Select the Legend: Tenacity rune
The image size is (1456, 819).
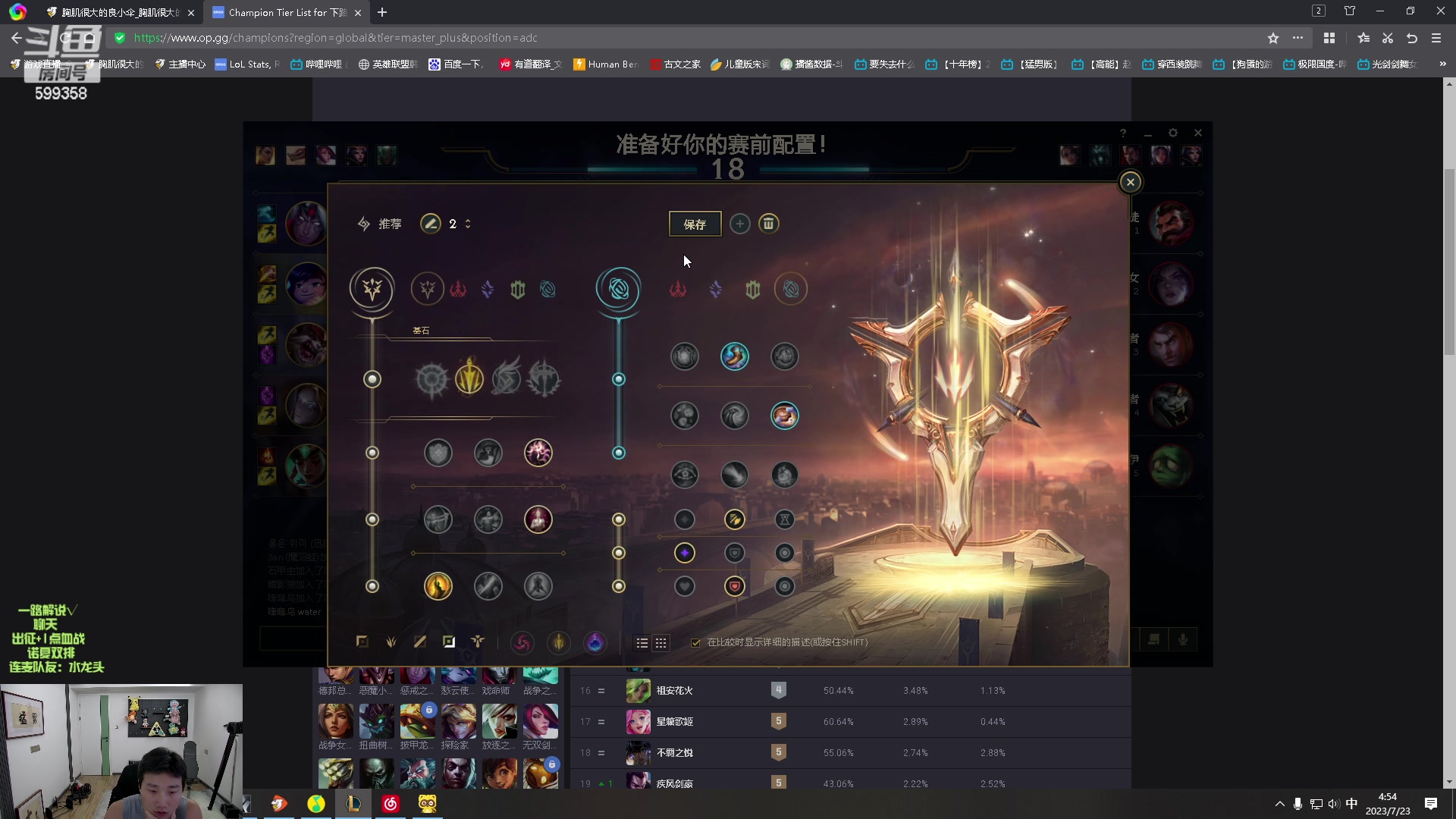488,519
